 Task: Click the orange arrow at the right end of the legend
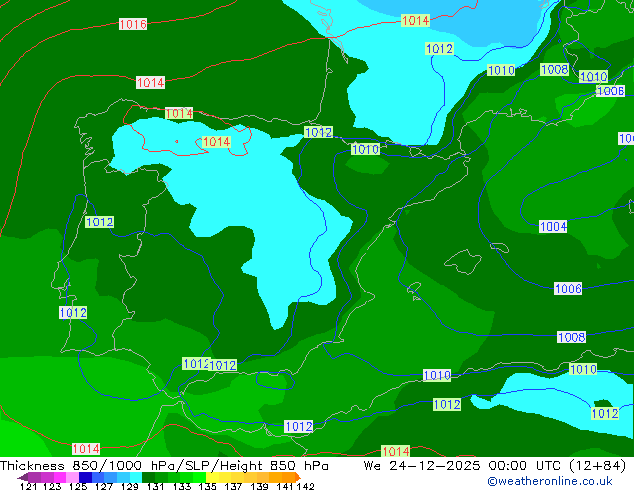tap(298, 477)
